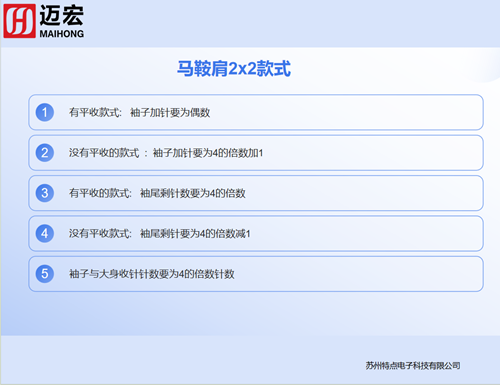Viewport: 500px width, 385px height.
Task: Click the MAIHONG brand text
Action: tap(62, 34)
